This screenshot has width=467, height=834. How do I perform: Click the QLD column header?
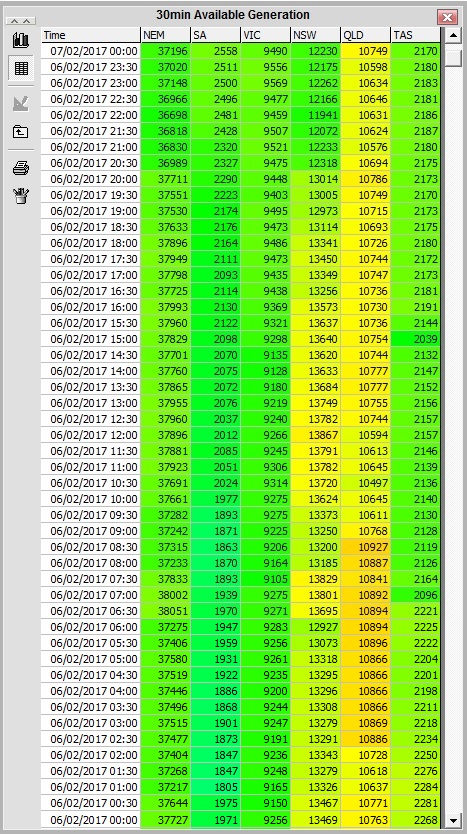pyautogui.click(x=365, y=35)
